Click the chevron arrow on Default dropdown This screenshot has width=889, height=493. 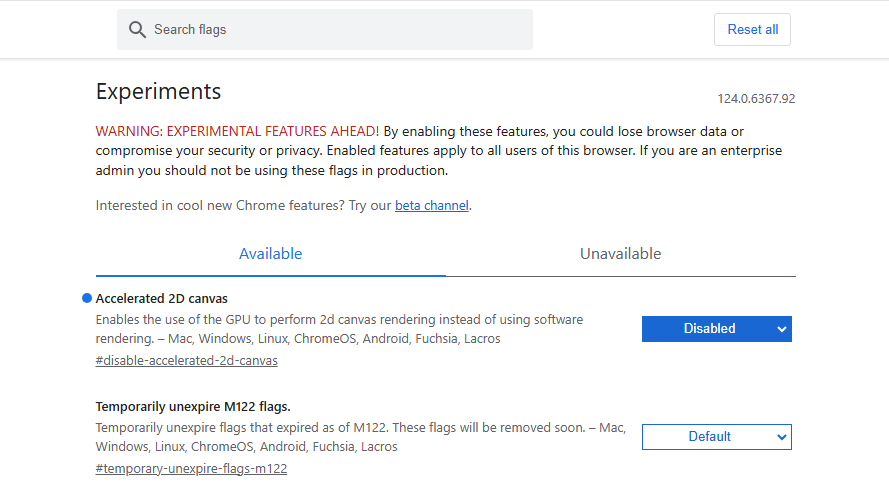coord(781,437)
